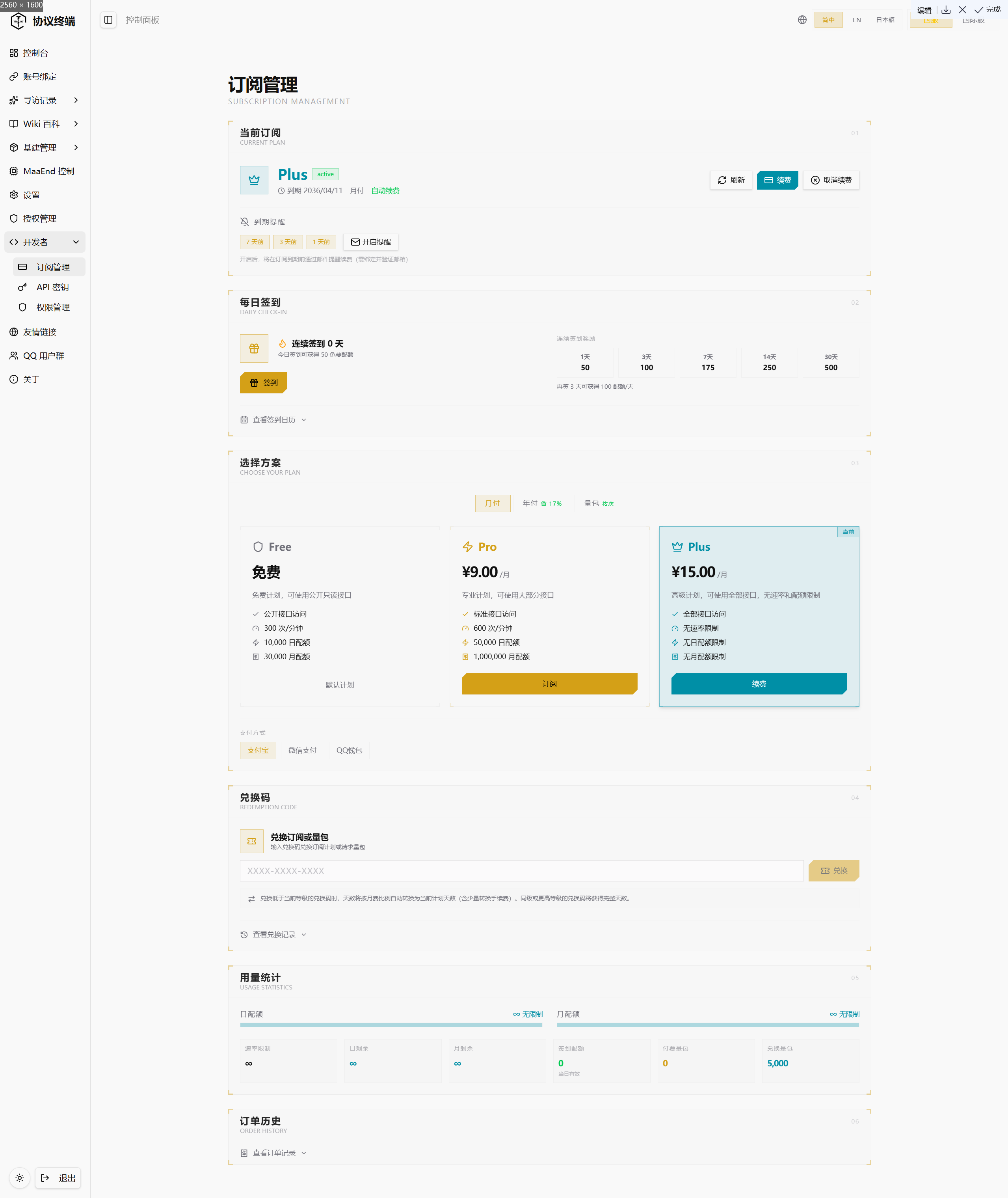Viewport: 1008px width, 1198px height.
Task: Switch language to EN
Action: pos(857,20)
